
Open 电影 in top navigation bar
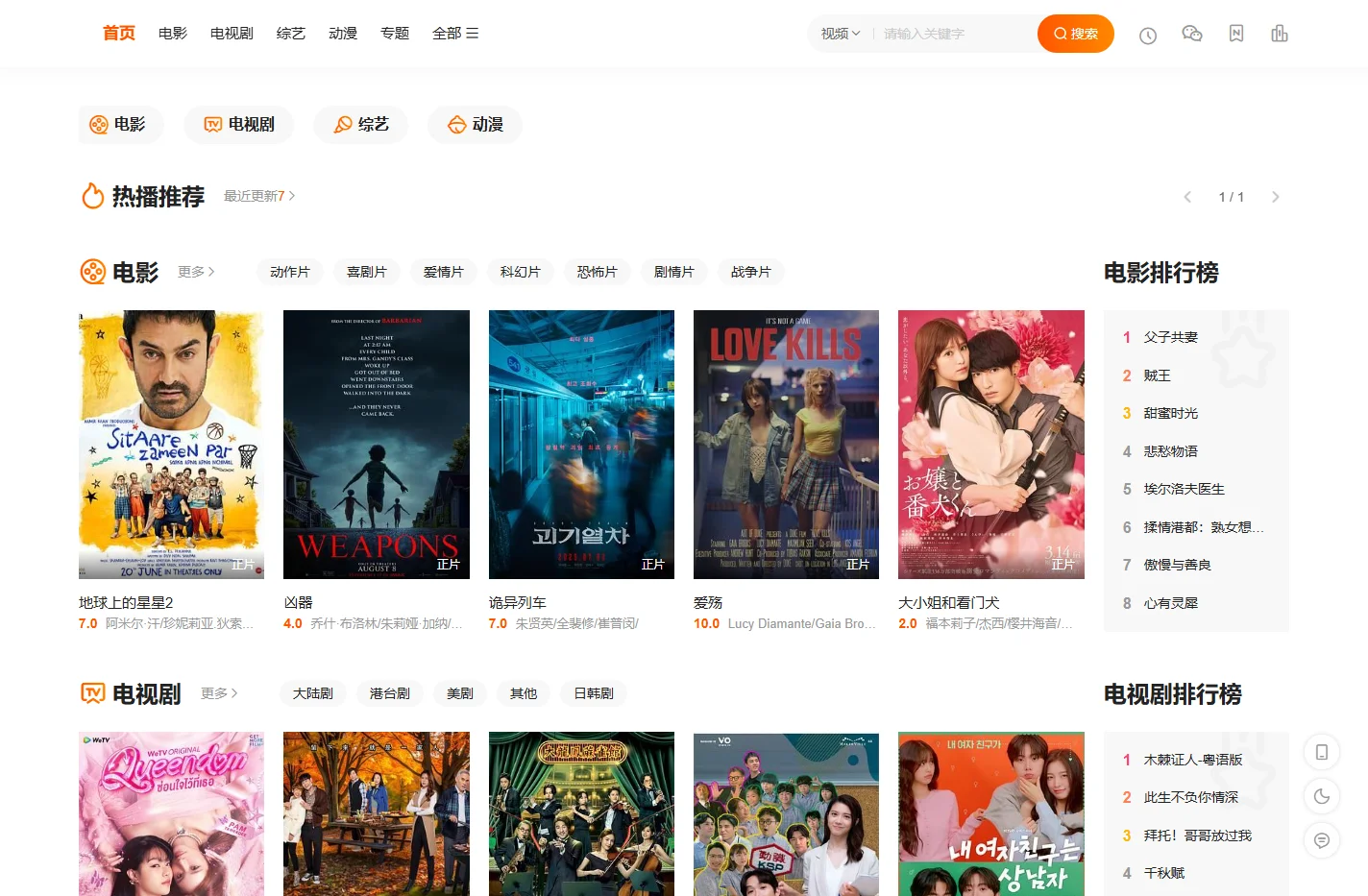click(x=173, y=33)
